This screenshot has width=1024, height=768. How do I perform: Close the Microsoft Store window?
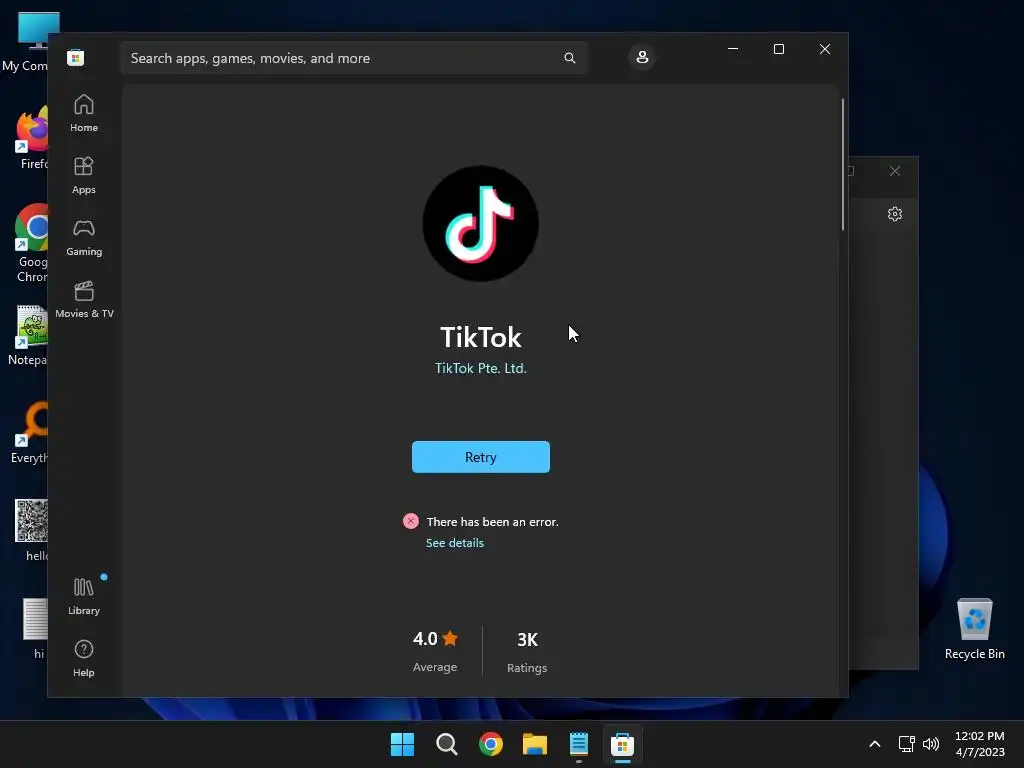(825, 49)
